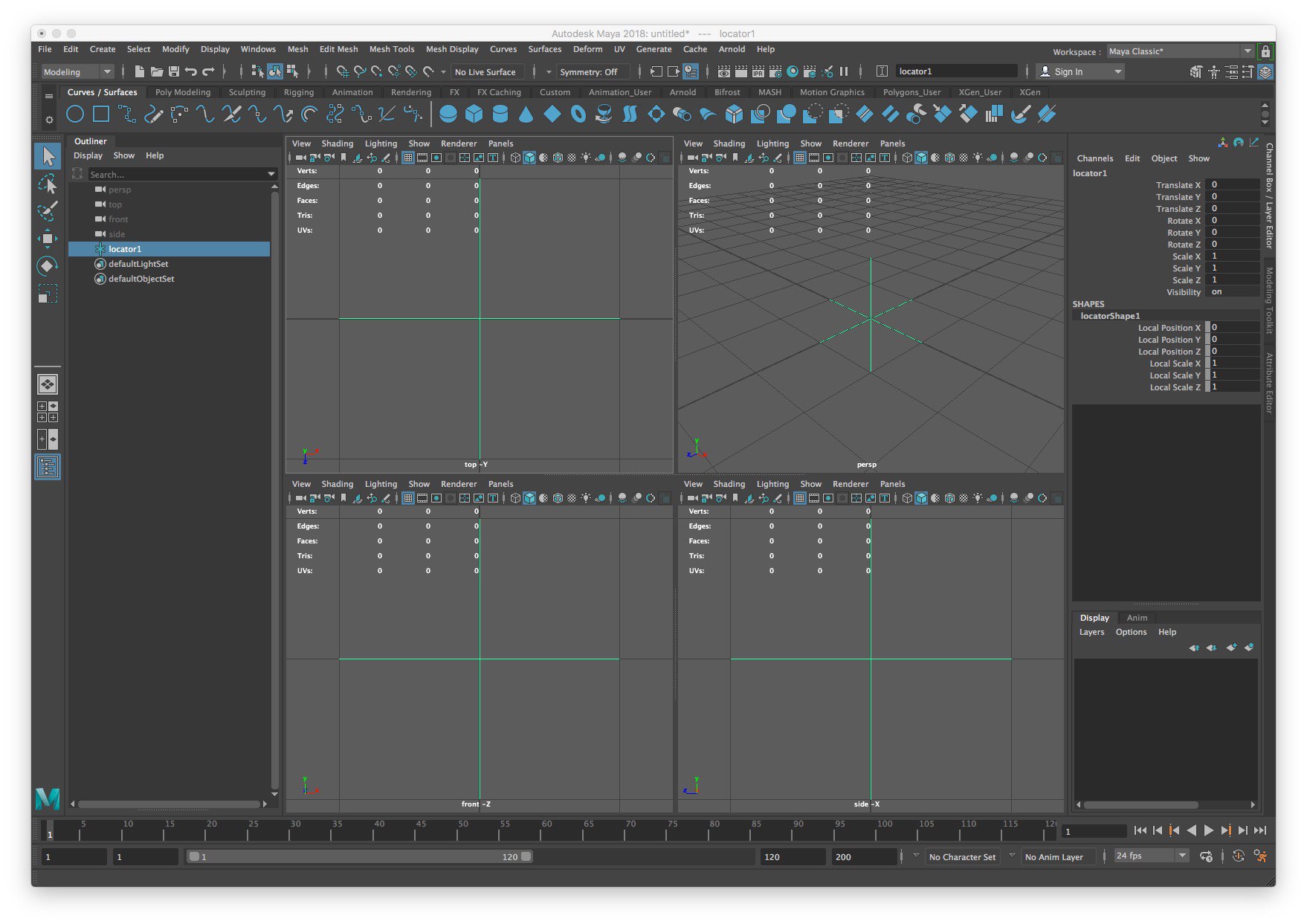Open a scene with the folder icon

point(157,71)
